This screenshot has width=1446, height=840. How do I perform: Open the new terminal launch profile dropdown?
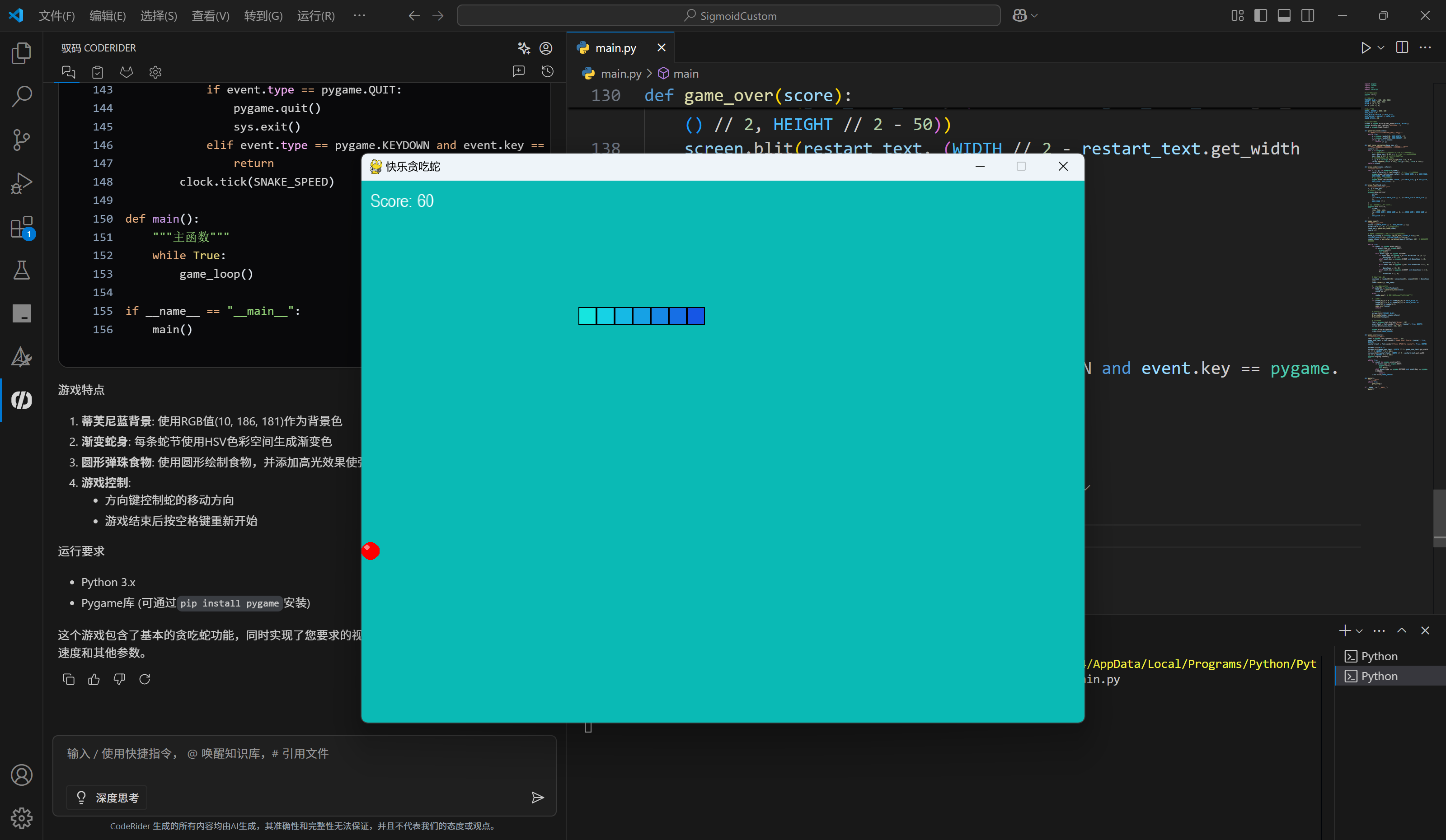coord(1359,631)
